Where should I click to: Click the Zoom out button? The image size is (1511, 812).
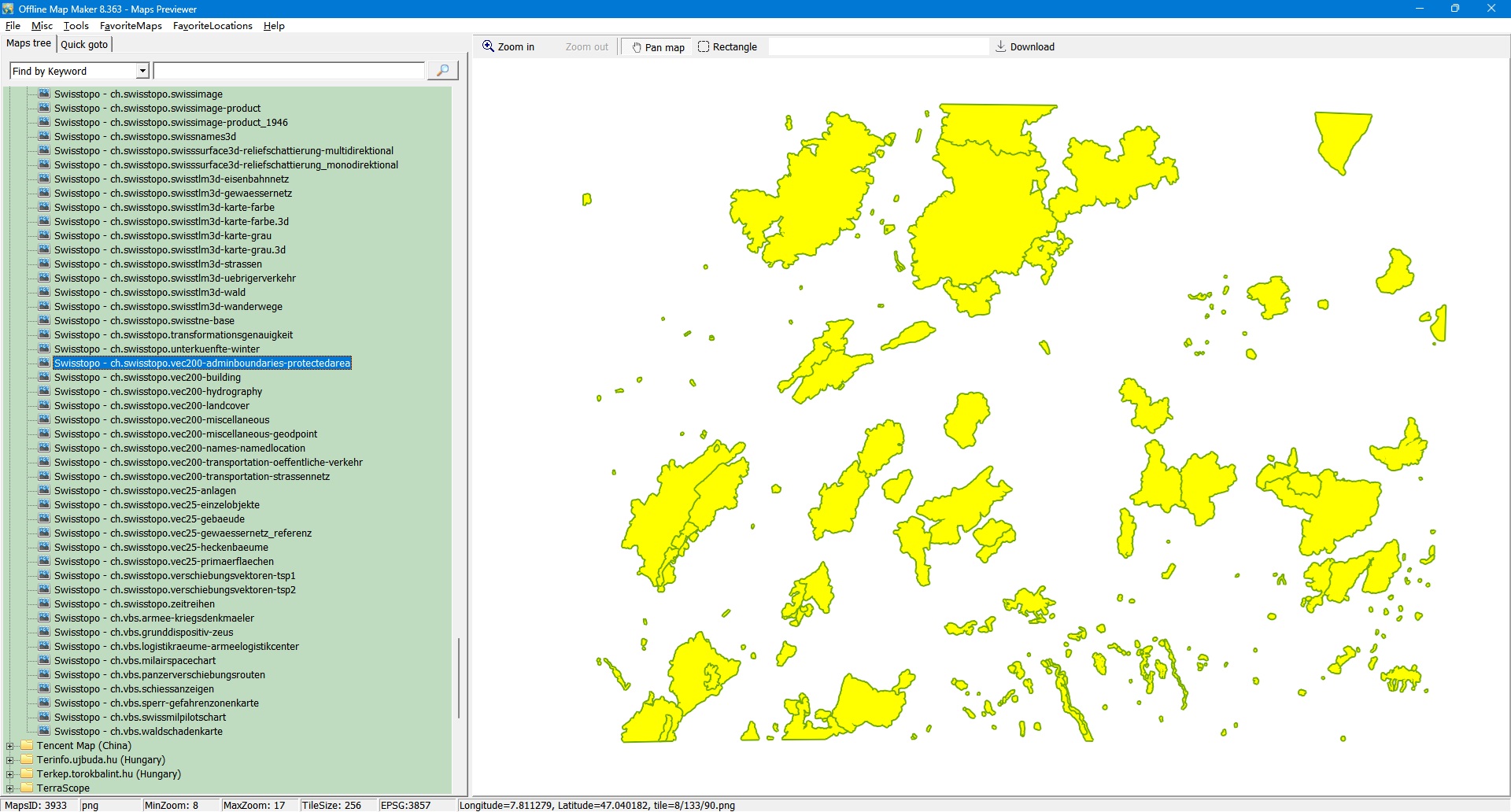pyautogui.click(x=586, y=47)
